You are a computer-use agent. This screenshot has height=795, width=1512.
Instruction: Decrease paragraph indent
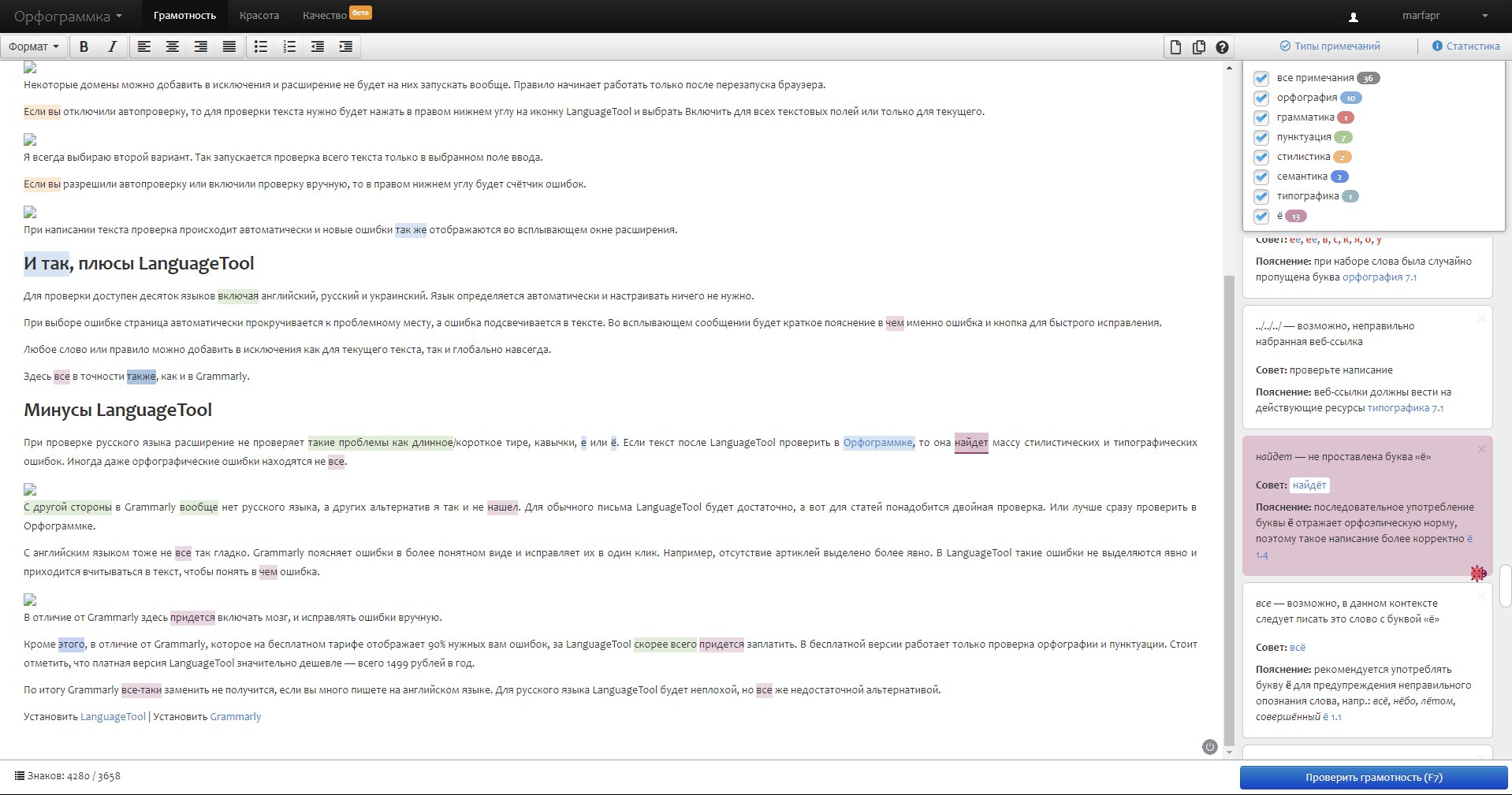click(318, 46)
